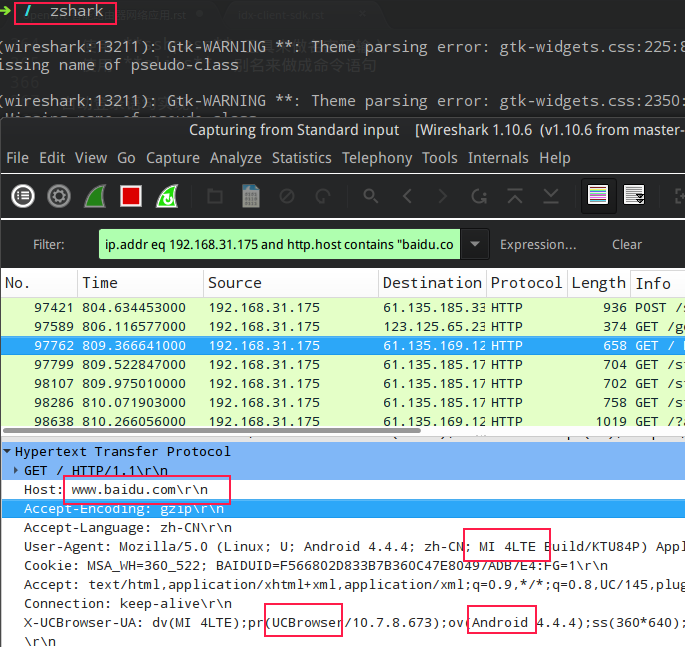
Task: Collapse the Hypertext Transfer Protocol tree
Action: pyautogui.click(x=8, y=452)
